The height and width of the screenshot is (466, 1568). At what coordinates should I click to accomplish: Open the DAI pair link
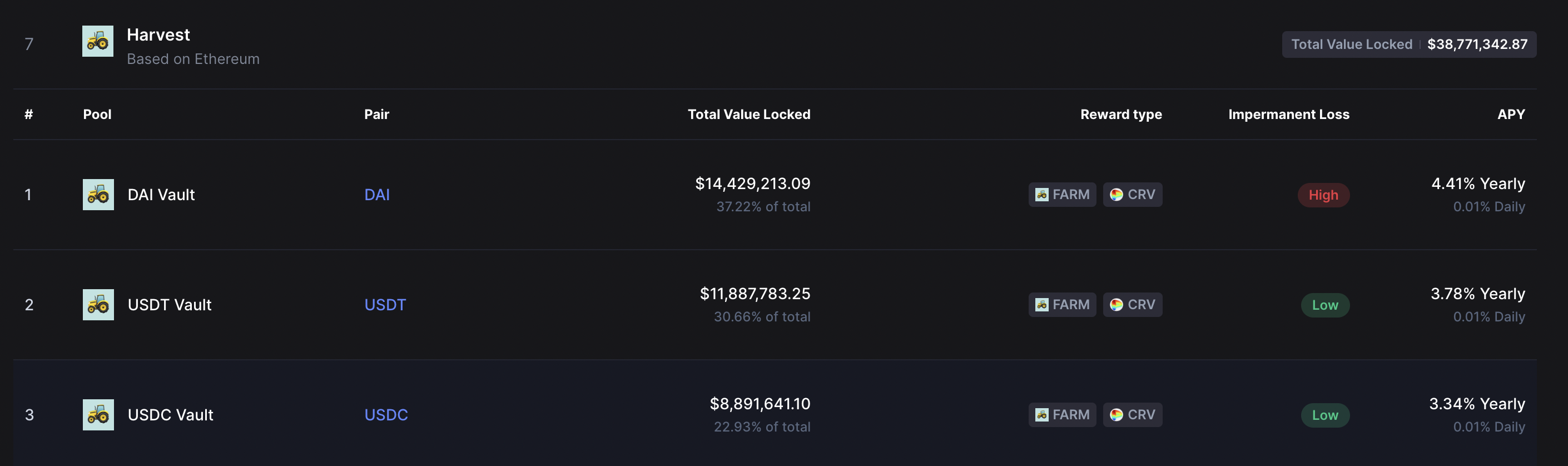point(377,194)
